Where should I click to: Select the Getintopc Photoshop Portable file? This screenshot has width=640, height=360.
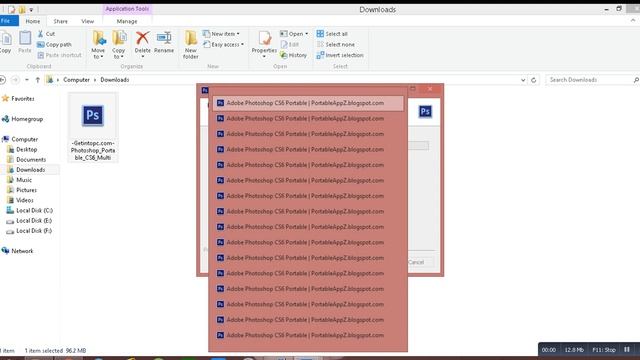point(93,127)
